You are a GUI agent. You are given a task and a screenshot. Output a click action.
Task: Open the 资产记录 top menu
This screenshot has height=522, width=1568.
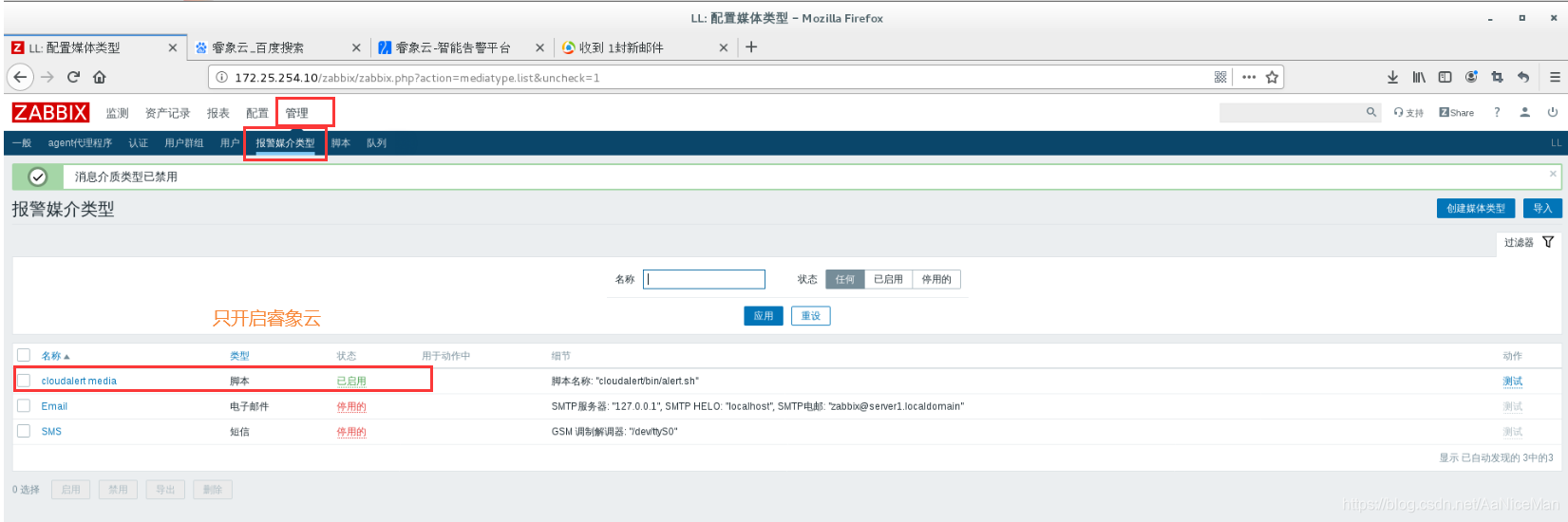[x=167, y=113]
